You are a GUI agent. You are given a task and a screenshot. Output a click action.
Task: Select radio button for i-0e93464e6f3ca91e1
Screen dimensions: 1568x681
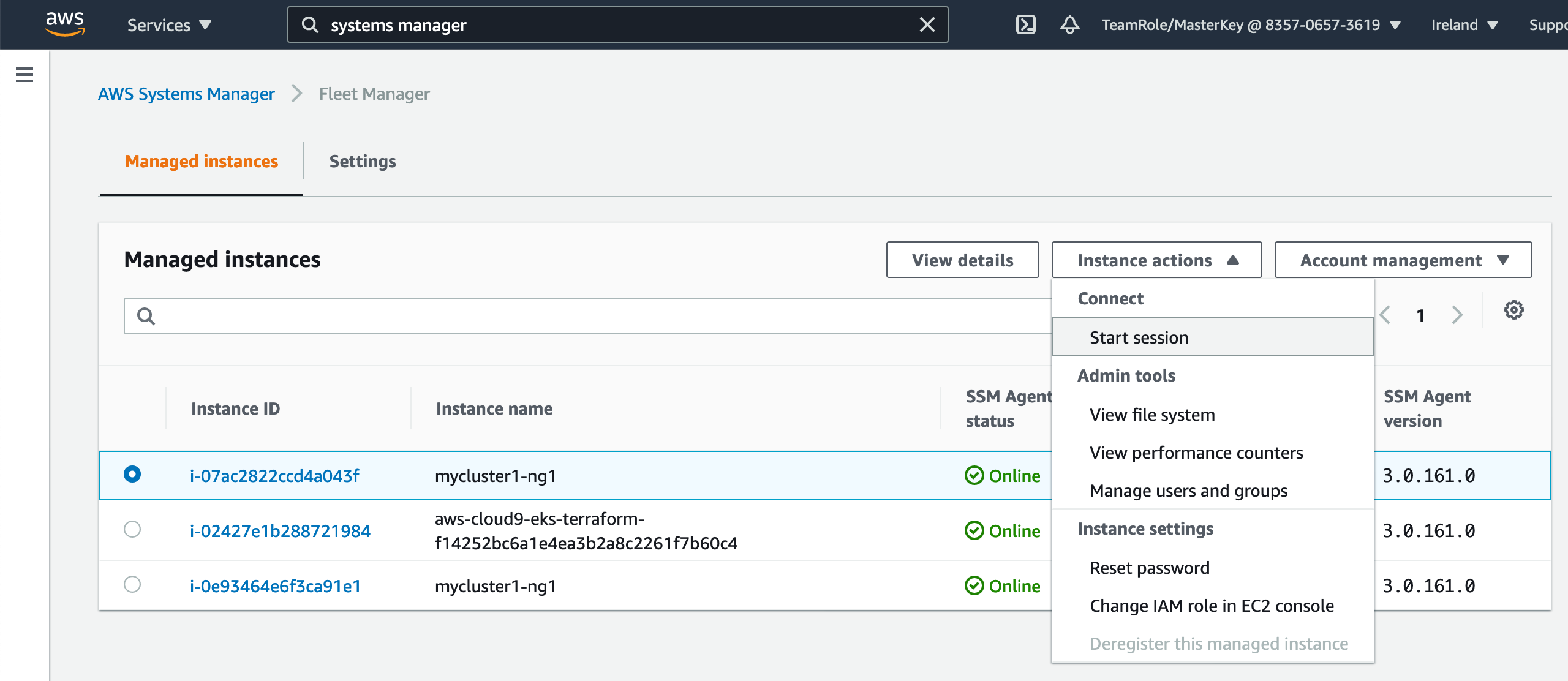pos(132,584)
